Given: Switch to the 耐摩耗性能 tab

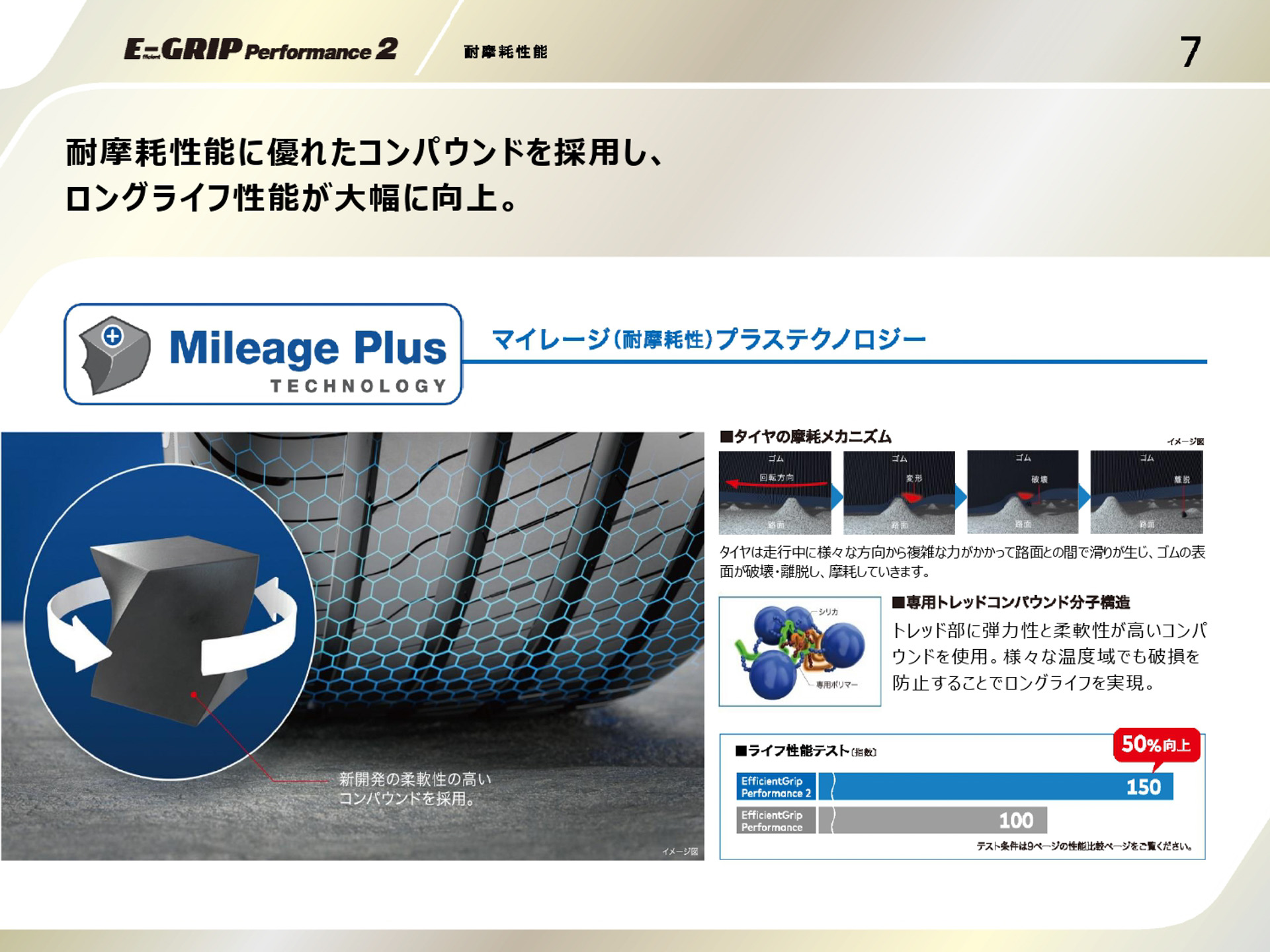Looking at the screenshot, I should [506, 53].
